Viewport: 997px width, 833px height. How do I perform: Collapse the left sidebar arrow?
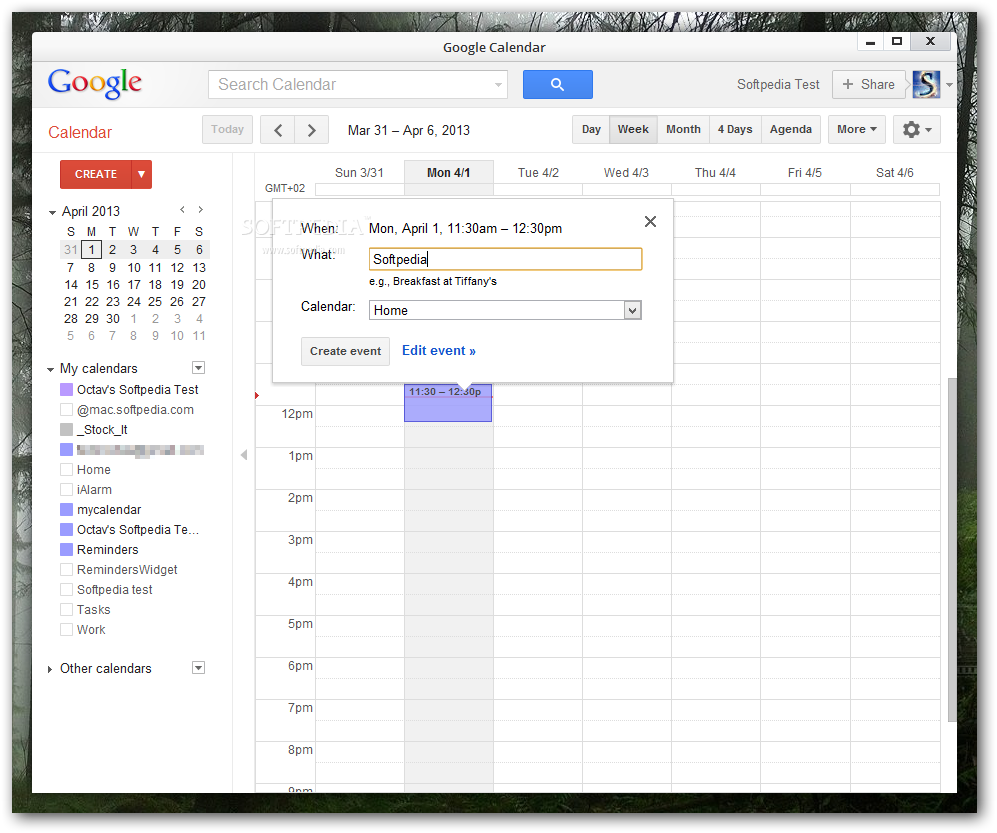[244, 455]
